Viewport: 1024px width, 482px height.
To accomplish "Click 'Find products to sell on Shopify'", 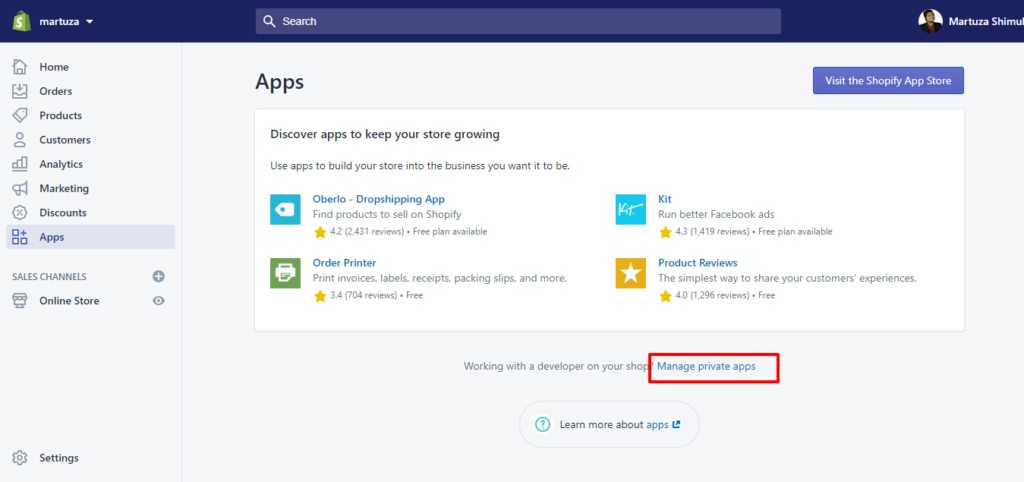I will (387, 214).
